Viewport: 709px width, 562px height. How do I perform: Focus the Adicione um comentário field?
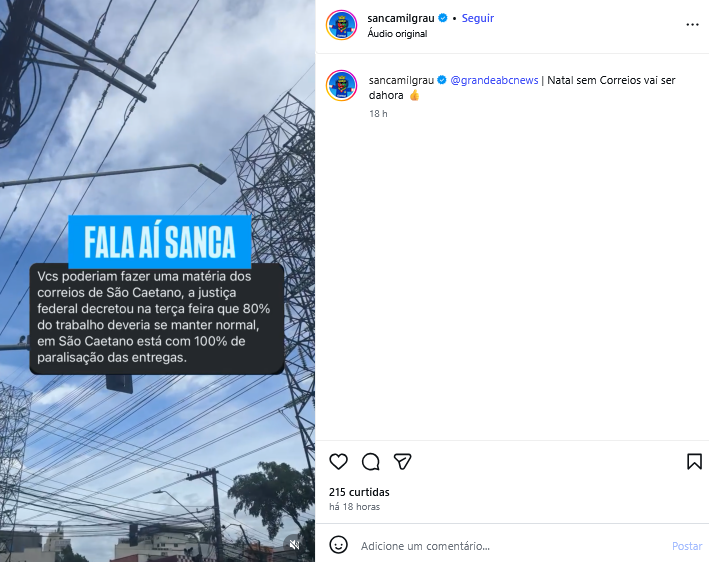click(x=511, y=546)
